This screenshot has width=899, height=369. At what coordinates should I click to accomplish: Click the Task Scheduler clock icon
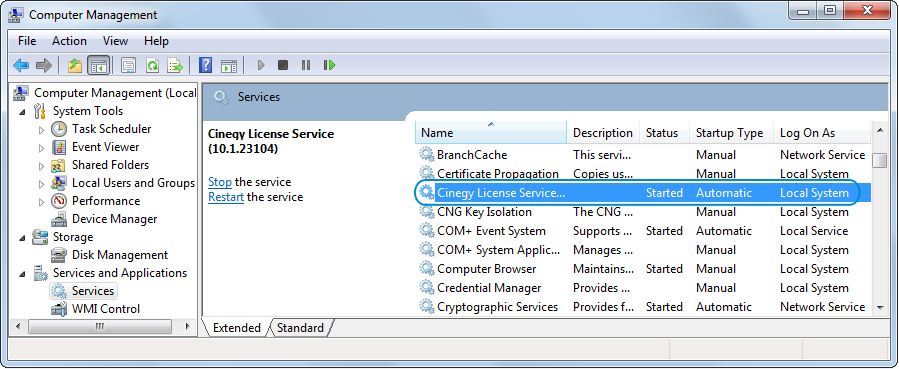point(59,129)
